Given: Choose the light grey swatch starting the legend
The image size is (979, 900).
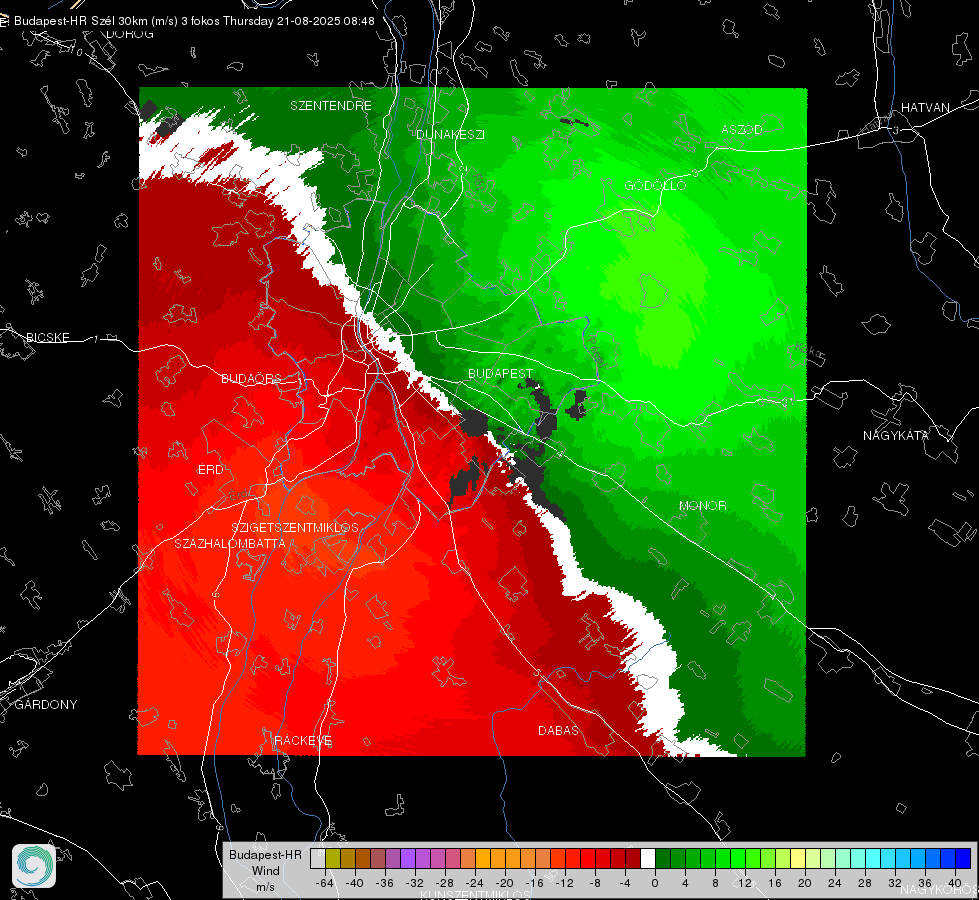Looking at the screenshot, I should 318,858.
